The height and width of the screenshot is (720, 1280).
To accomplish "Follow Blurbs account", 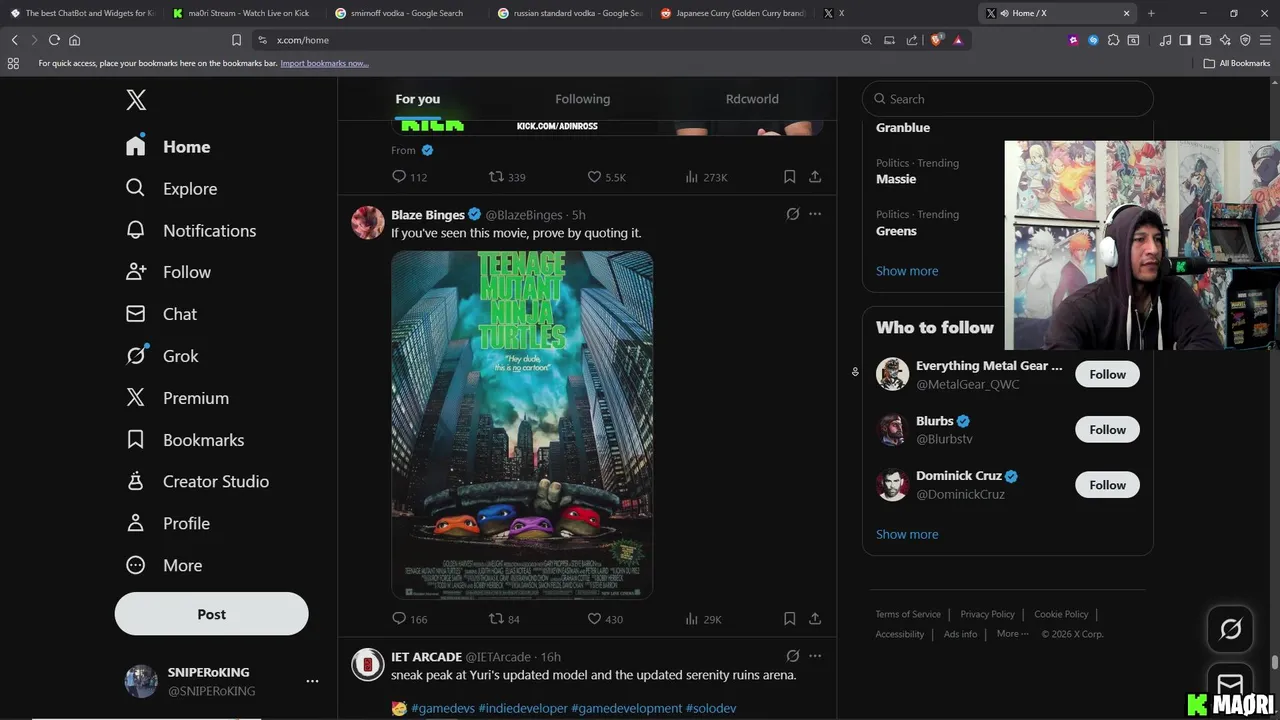I will (x=1107, y=430).
